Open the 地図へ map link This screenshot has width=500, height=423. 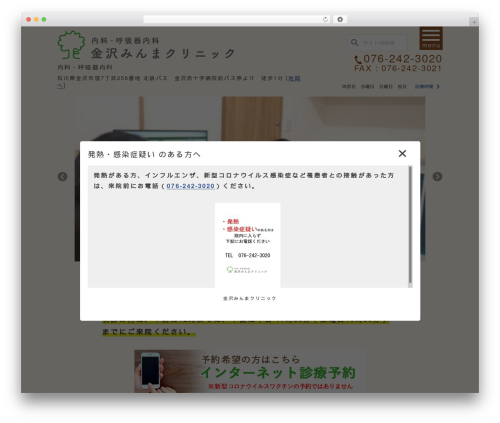tap(294, 78)
